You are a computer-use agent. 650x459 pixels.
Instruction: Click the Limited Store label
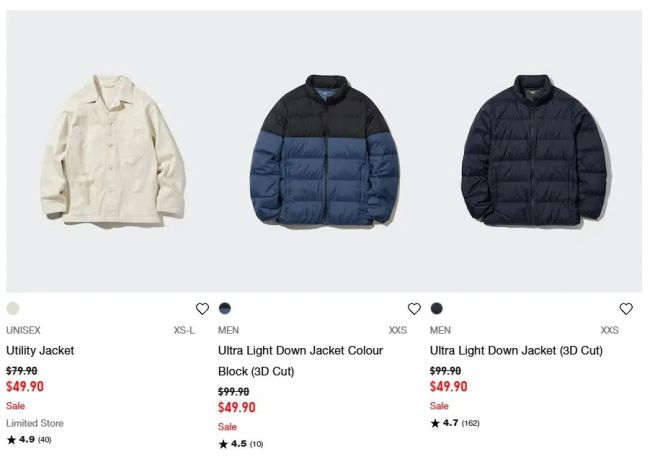click(x=35, y=423)
